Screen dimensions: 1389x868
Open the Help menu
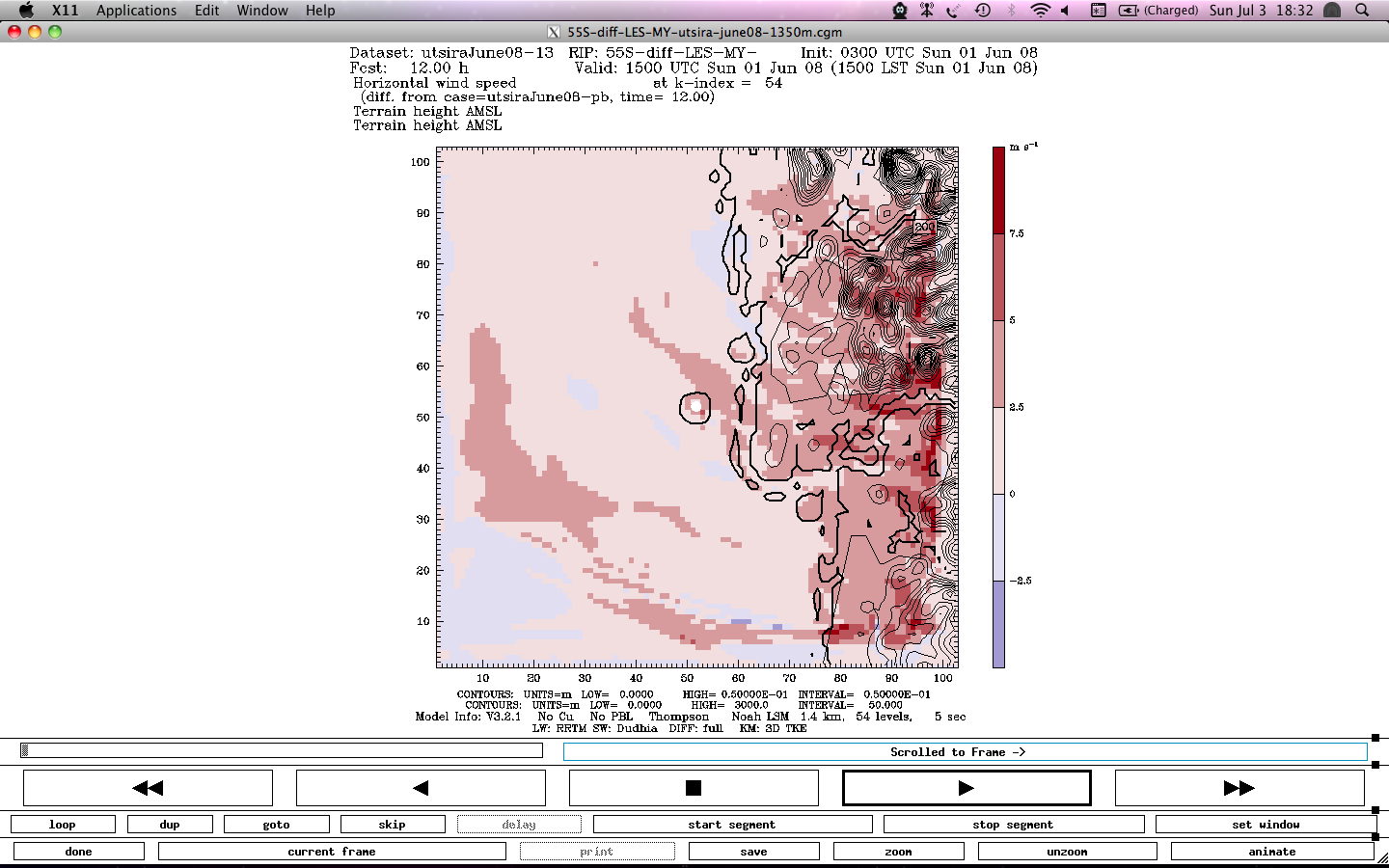320,10
